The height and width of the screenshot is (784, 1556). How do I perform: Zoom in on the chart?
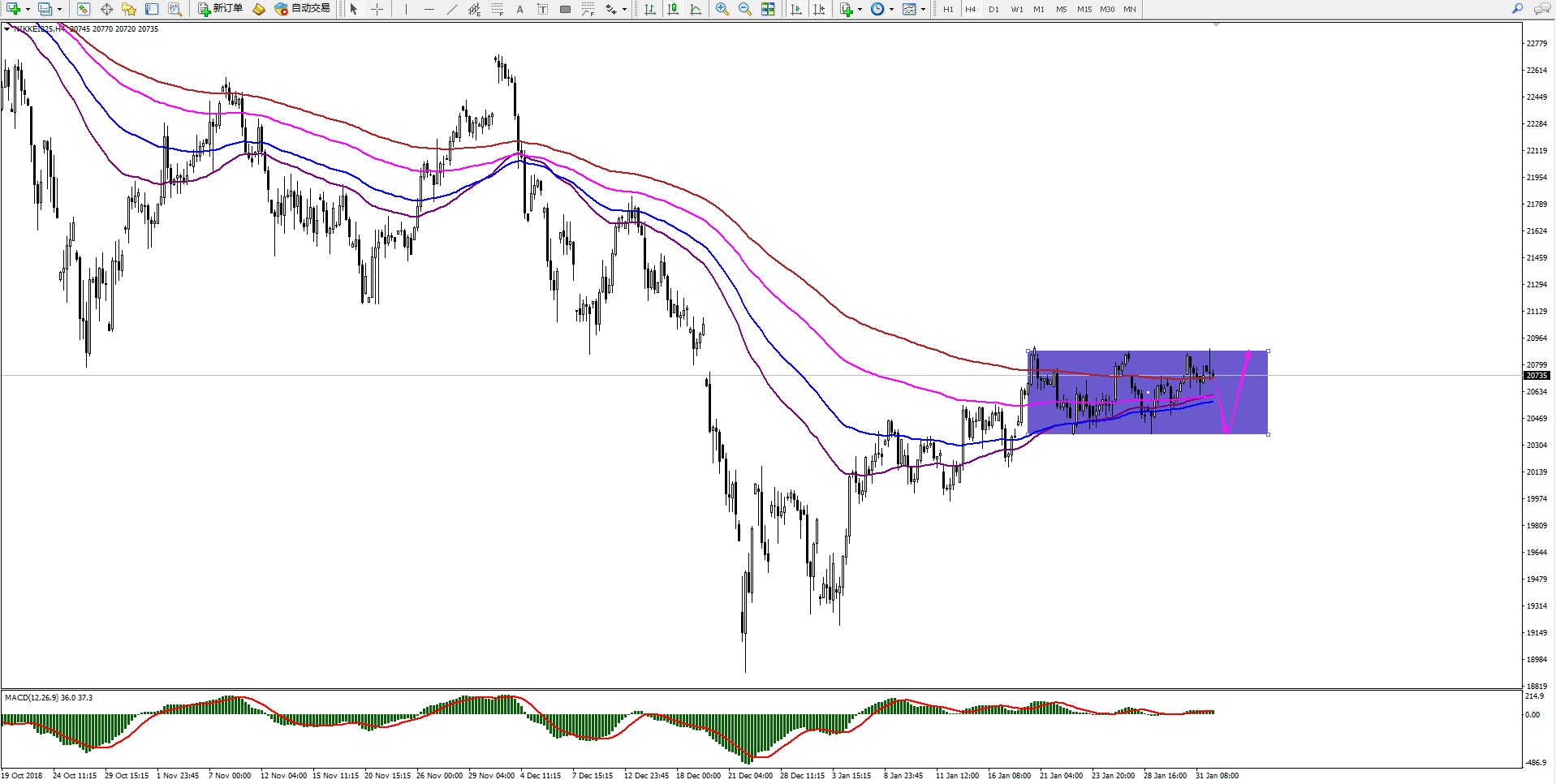pos(722,9)
